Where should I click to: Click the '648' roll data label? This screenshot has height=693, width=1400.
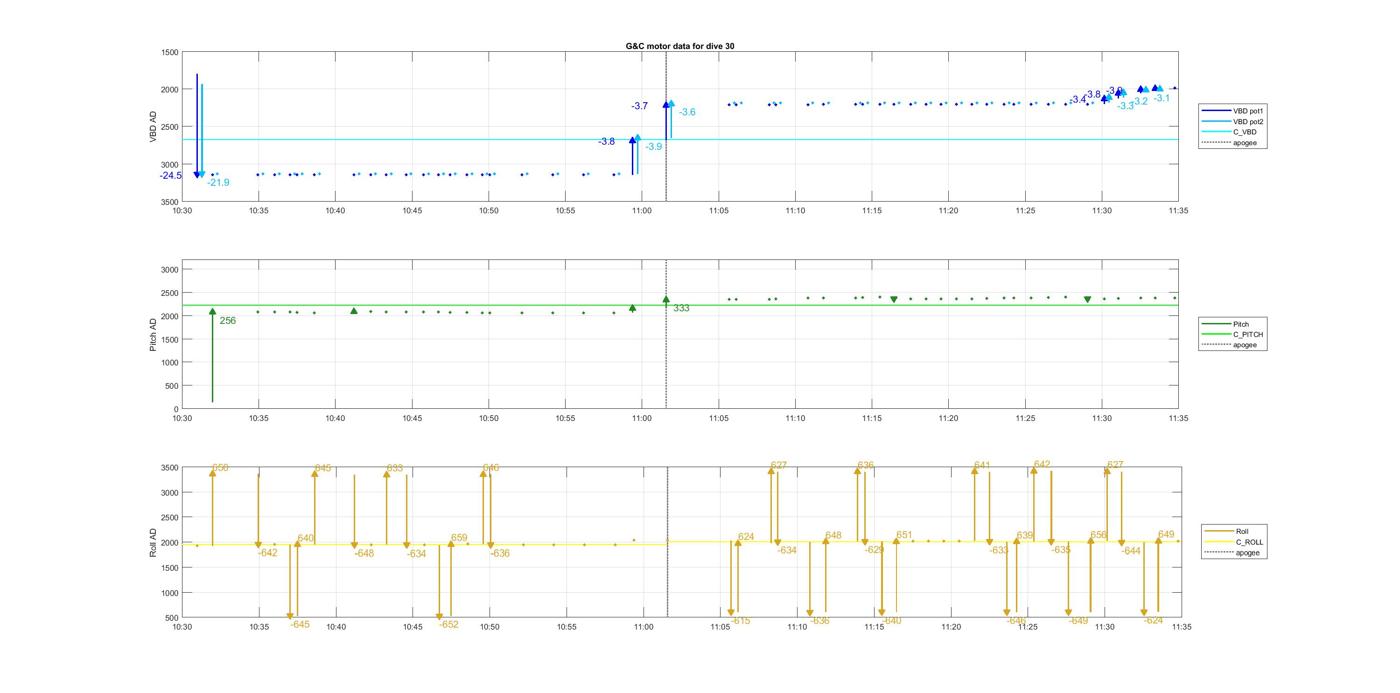point(833,536)
